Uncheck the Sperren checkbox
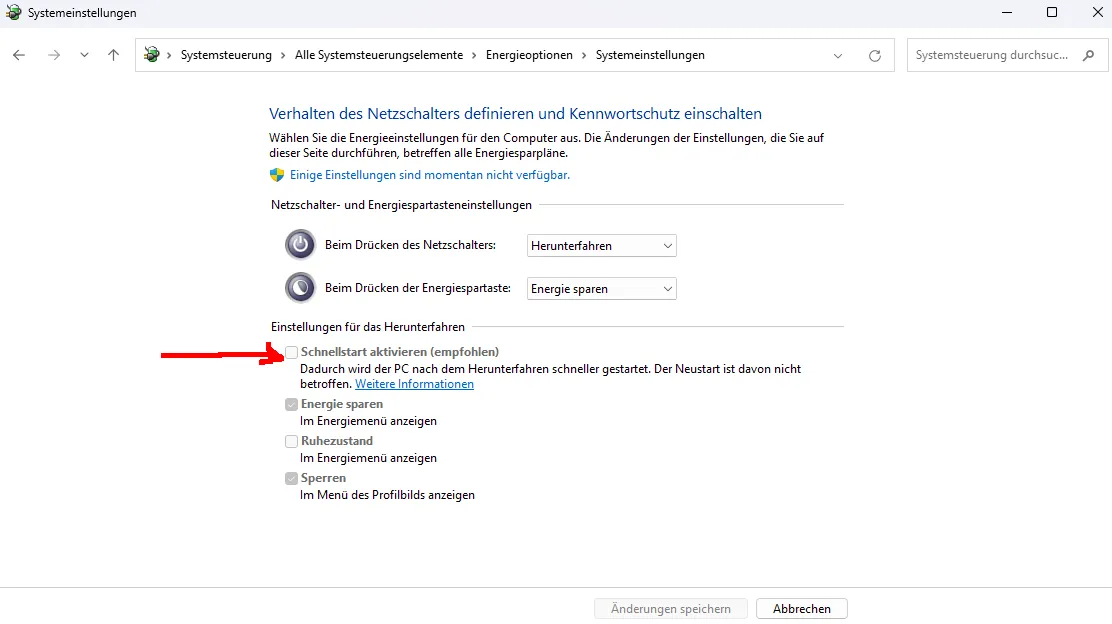Viewport: 1112px width, 624px height. [291, 478]
